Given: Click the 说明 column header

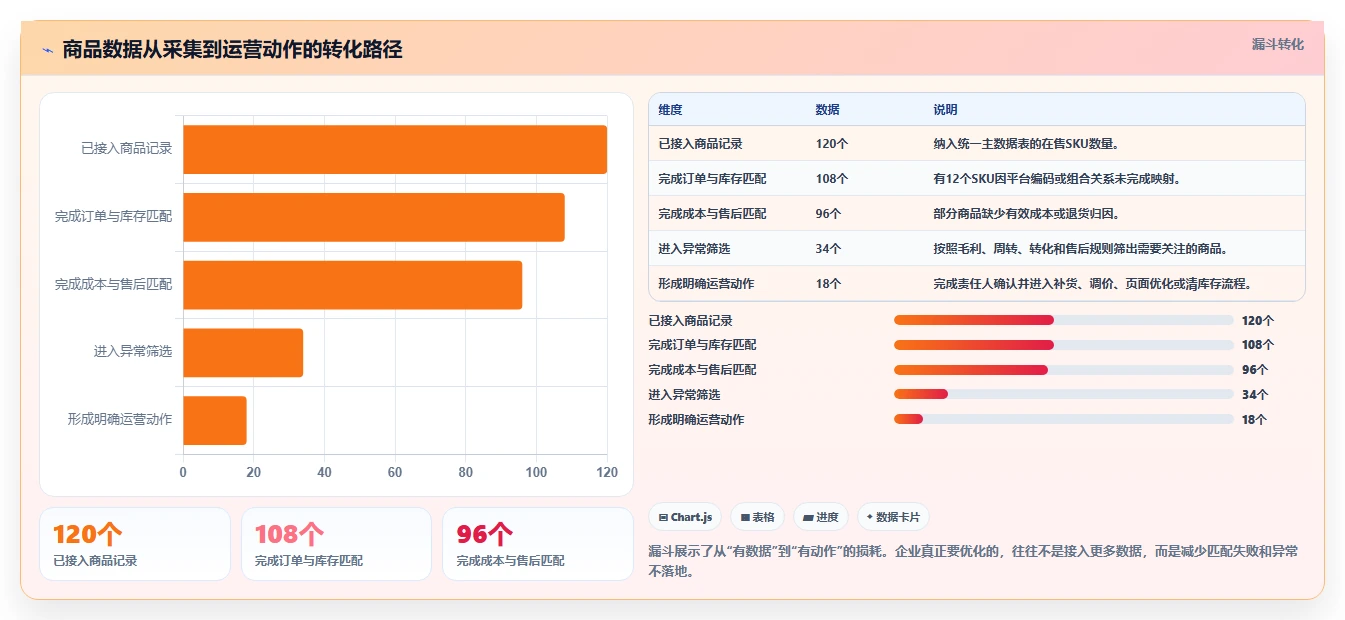Looking at the screenshot, I should click(945, 109).
